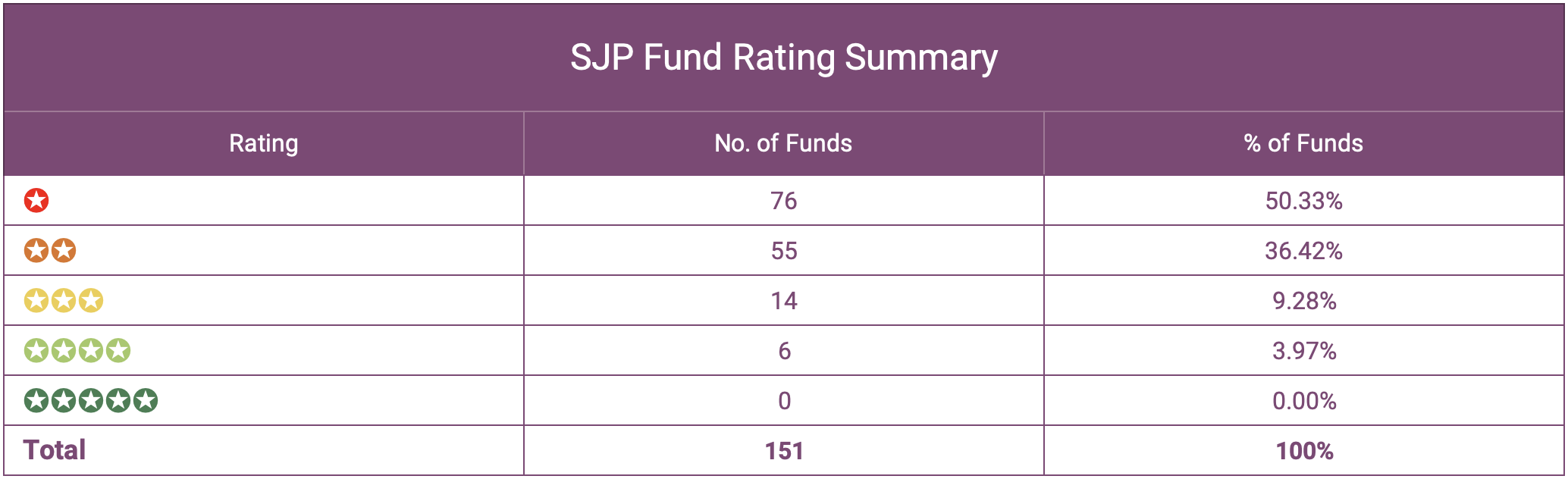This screenshot has height=479, width=1568.
Task: Click the middle star of the three-star row
Action: 64,301
